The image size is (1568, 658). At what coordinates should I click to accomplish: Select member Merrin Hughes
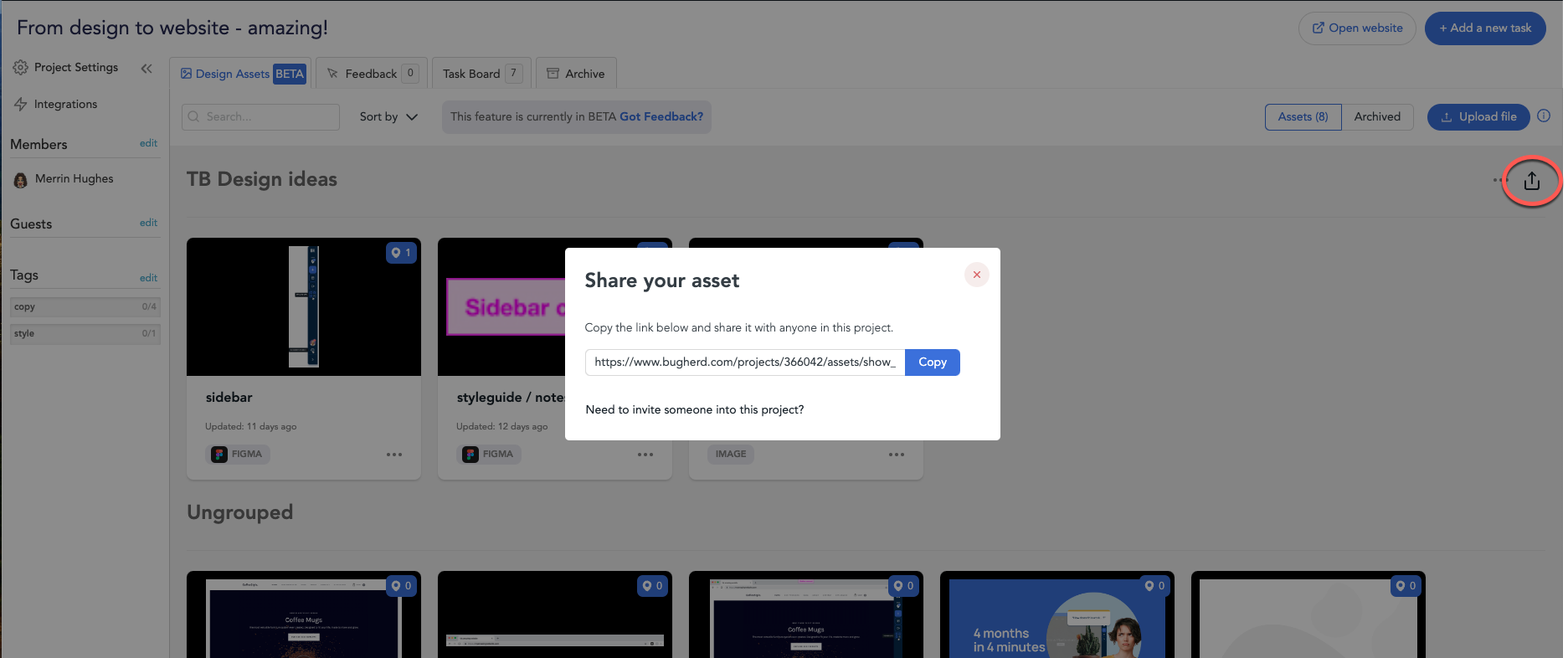point(64,178)
